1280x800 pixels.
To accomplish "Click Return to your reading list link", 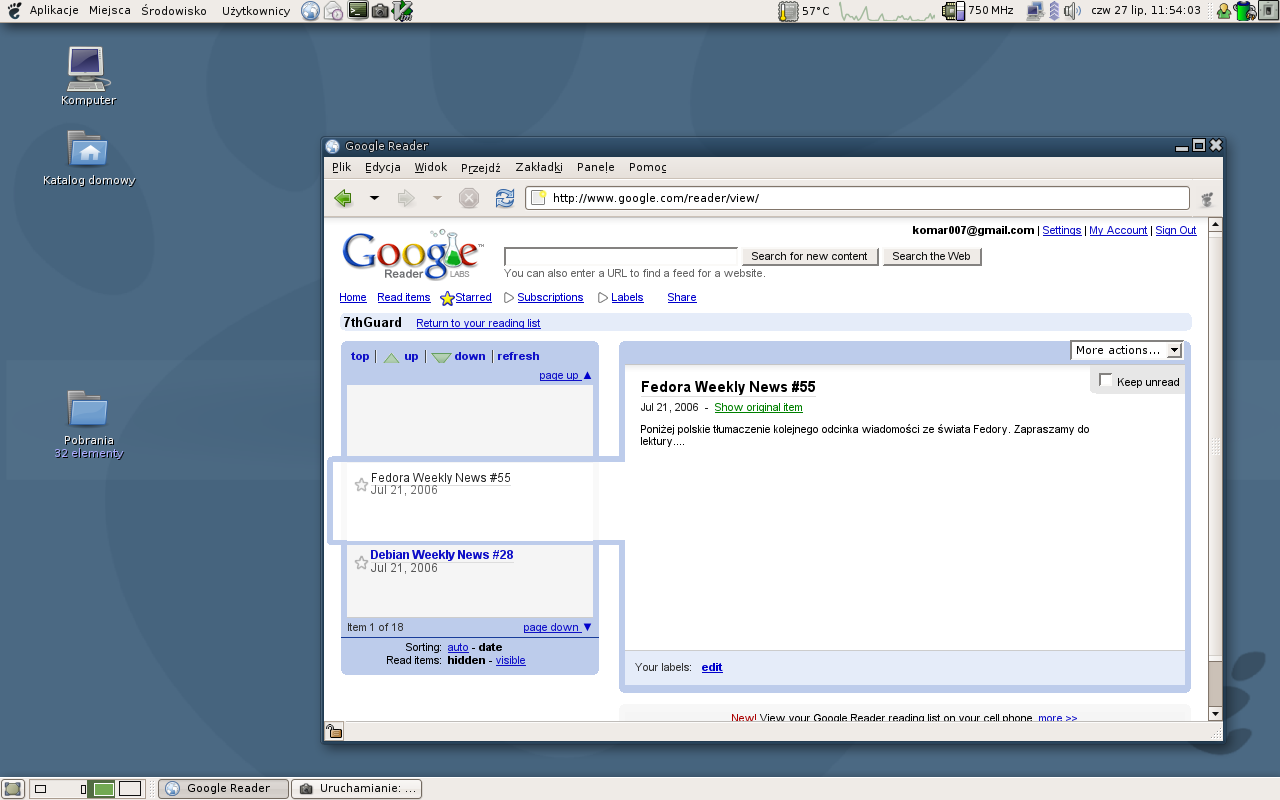I will (x=478, y=323).
